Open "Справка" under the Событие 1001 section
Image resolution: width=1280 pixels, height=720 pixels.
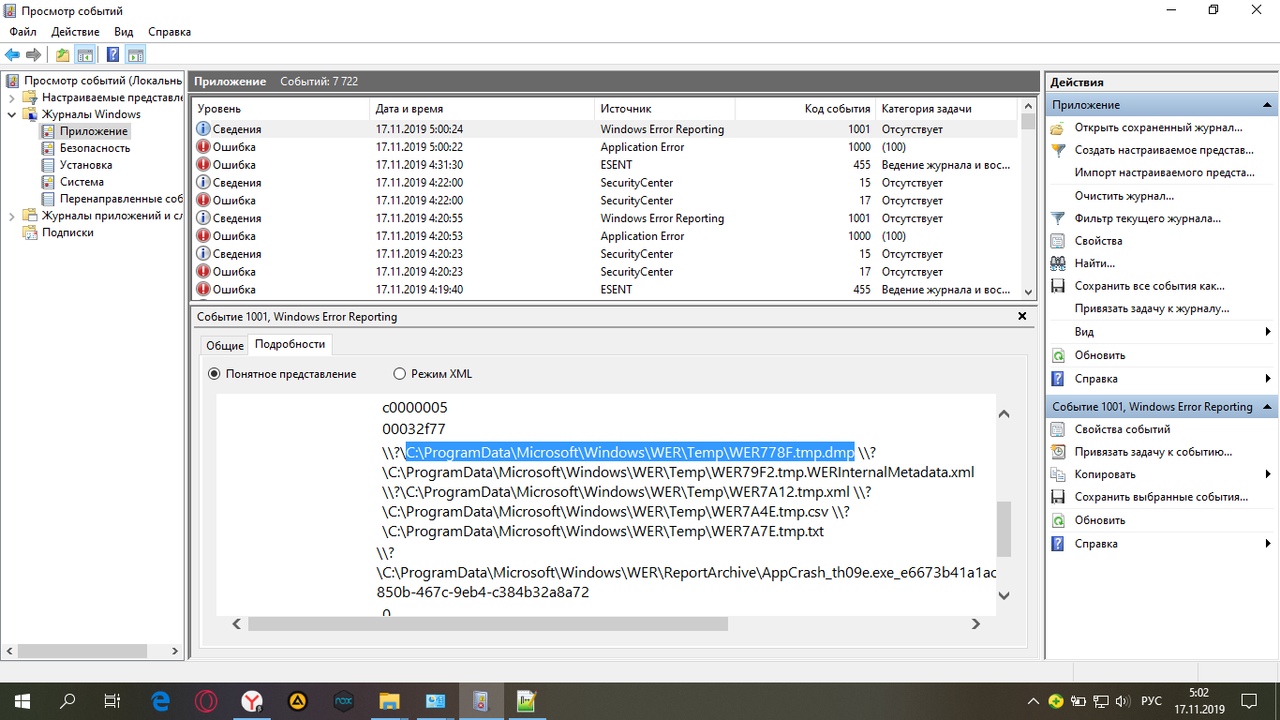point(1096,544)
